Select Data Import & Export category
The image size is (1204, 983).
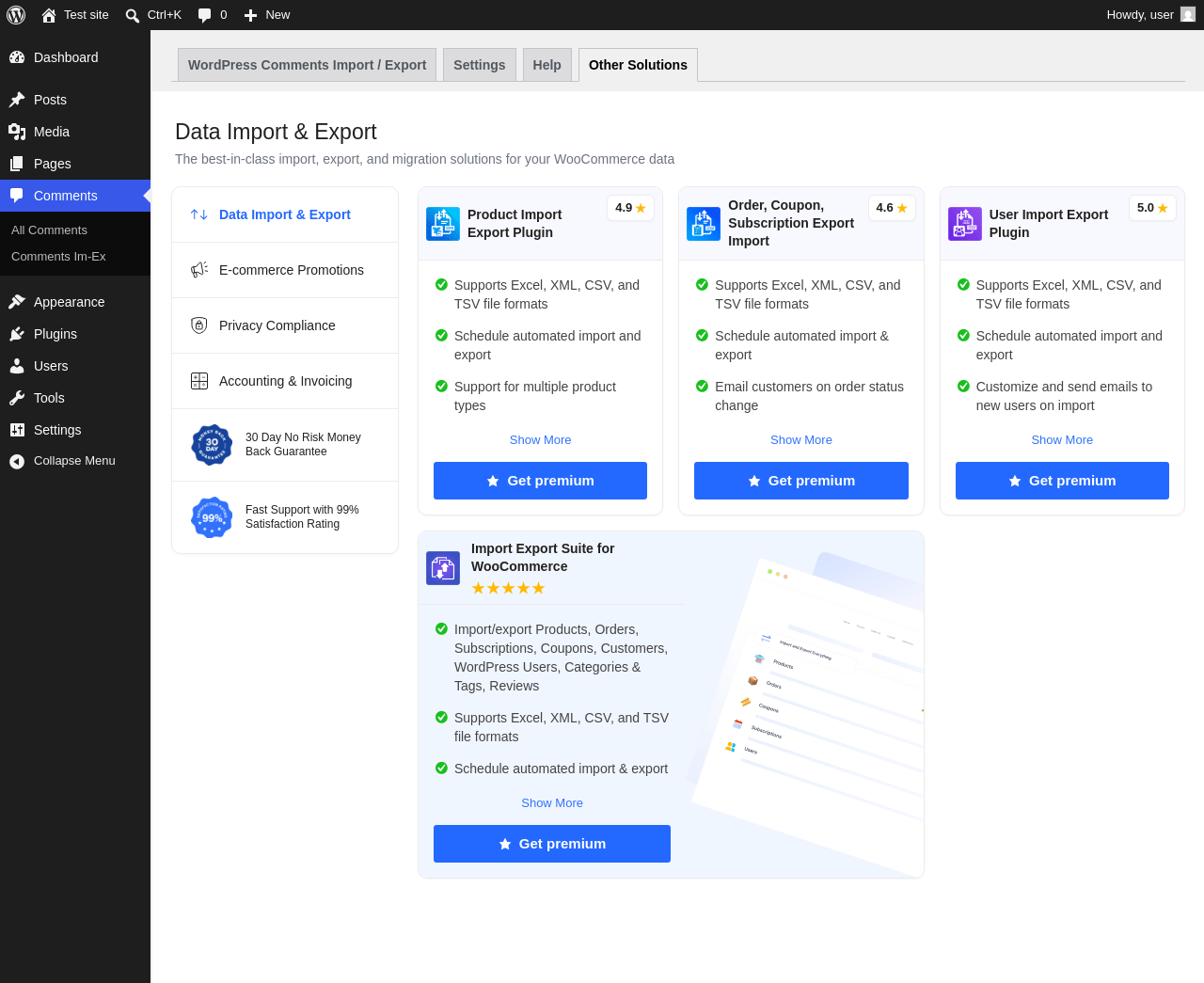[x=285, y=214]
